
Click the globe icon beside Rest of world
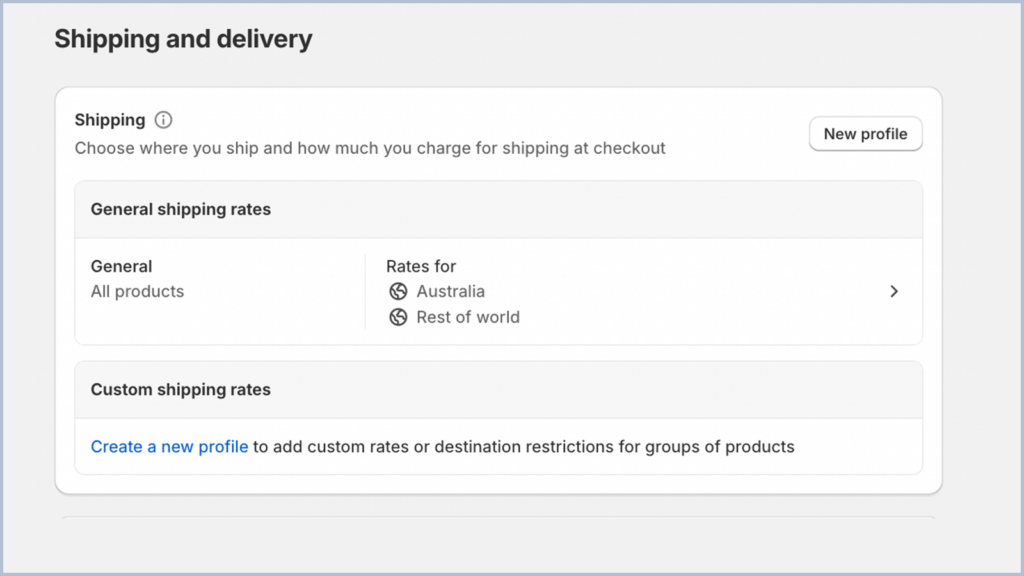coord(398,317)
